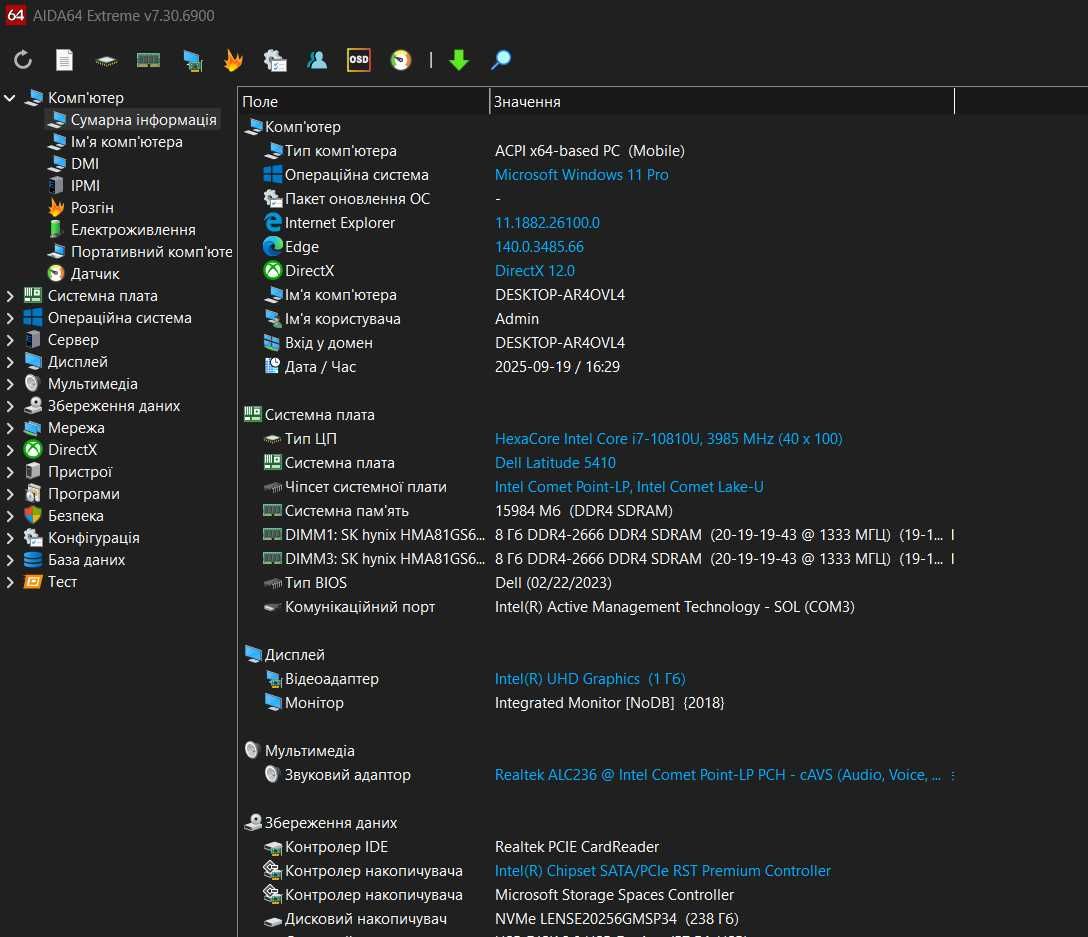Expand the Збереження даних tree node
The height and width of the screenshot is (937, 1088).
pyautogui.click(x=10, y=406)
